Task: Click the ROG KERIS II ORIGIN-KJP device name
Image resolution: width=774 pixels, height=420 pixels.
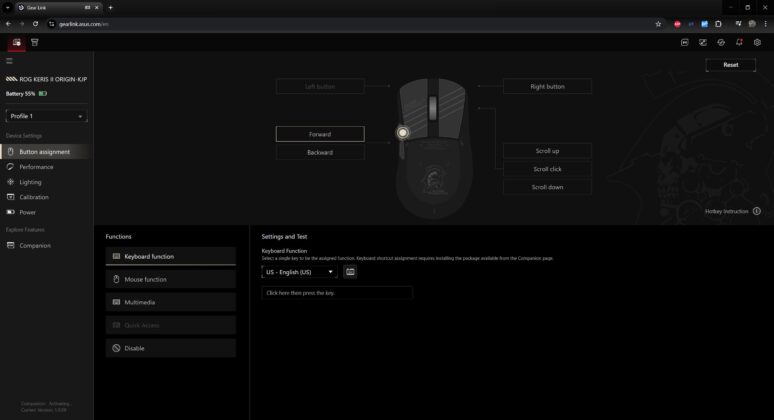Action: pos(53,79)
